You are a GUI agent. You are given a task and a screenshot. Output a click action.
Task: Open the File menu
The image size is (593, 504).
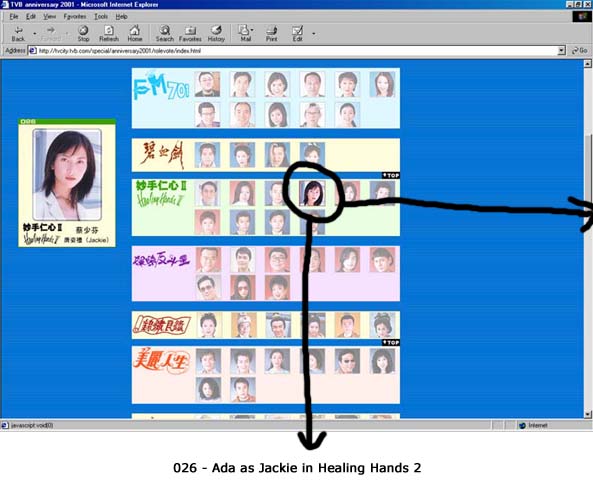click(14, 17)
